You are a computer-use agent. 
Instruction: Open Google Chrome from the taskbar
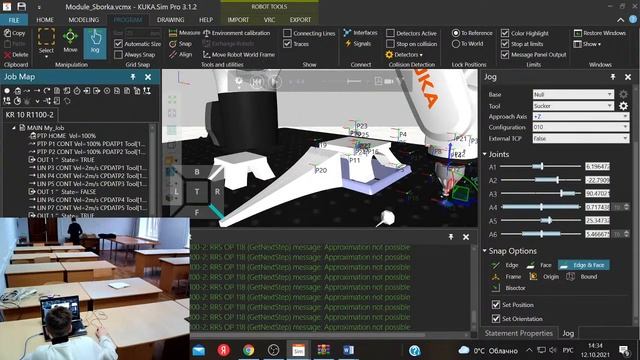click(248, 350)
